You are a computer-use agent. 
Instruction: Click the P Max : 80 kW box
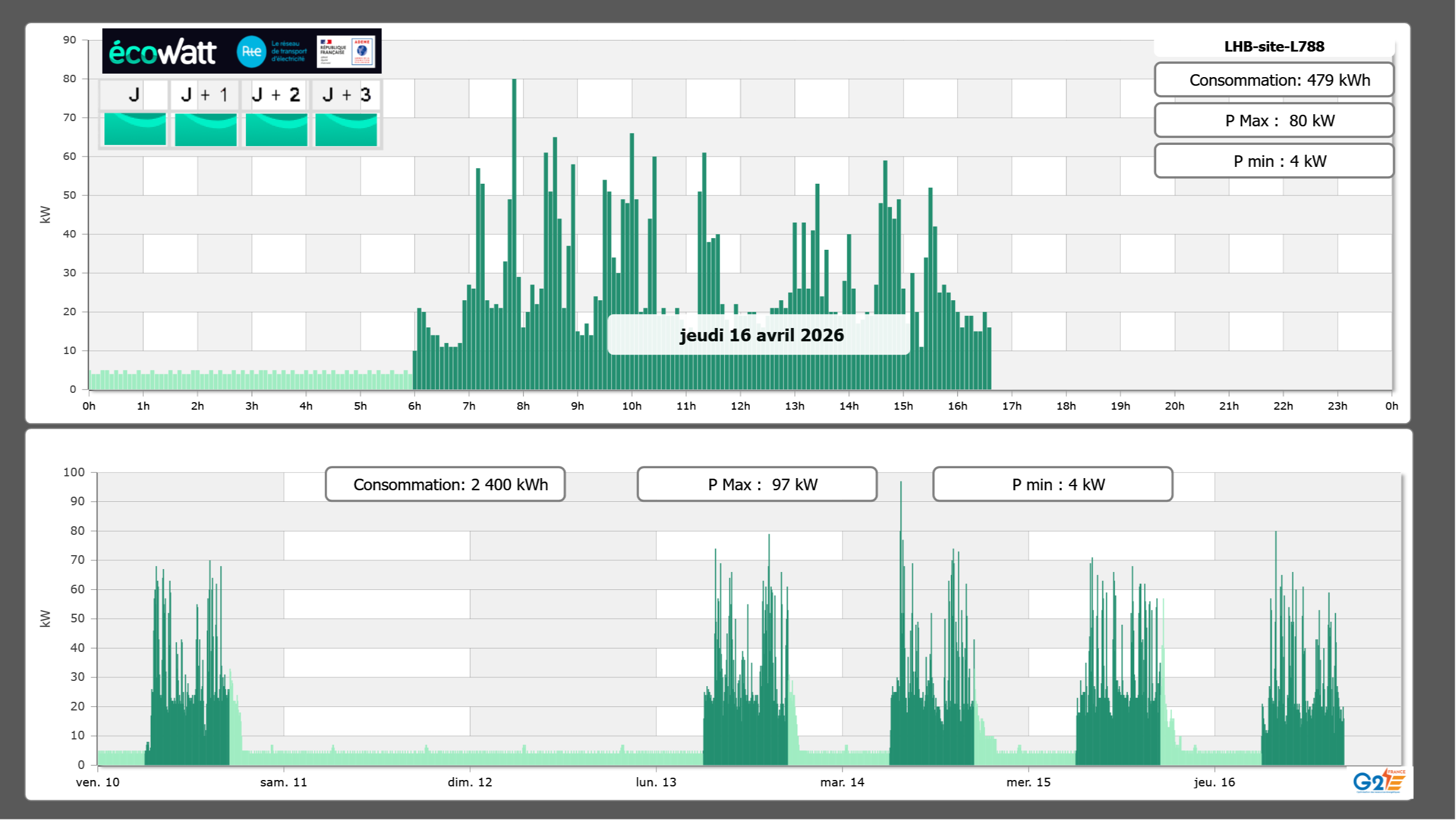[1274, 121]
